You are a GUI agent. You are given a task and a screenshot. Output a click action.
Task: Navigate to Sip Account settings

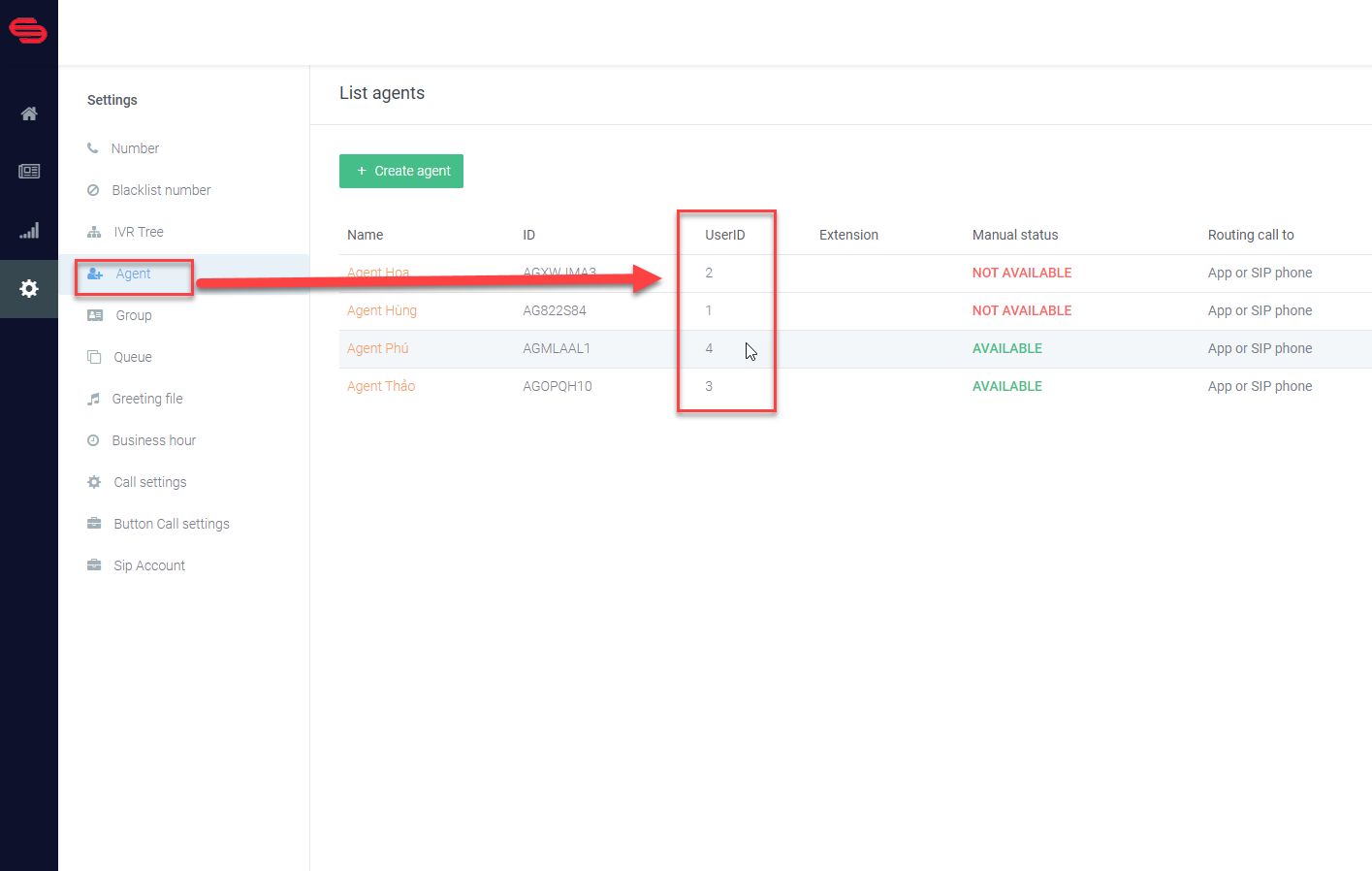pos(148,565)
